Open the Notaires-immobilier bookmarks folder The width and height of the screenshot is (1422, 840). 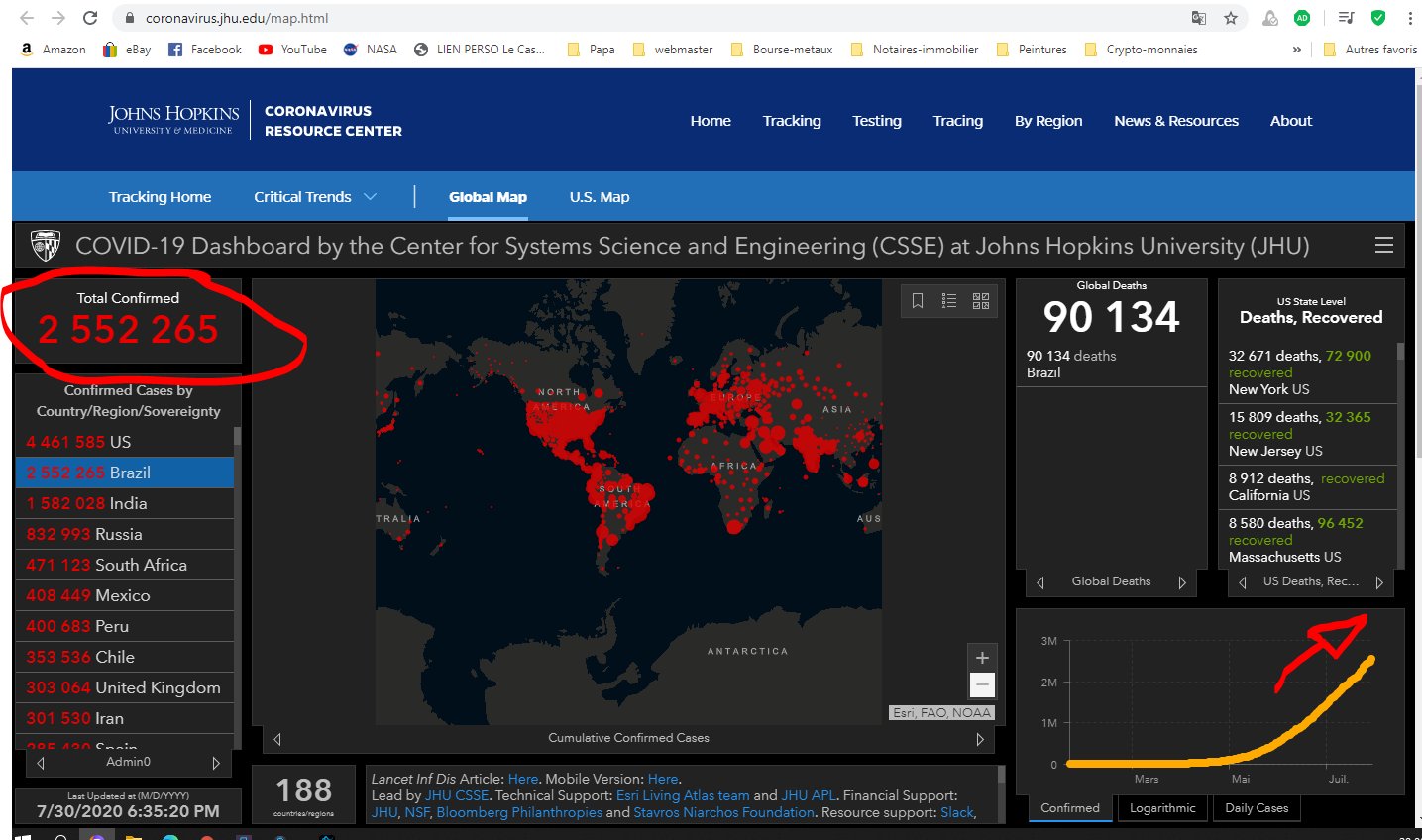click(x=915, y=50)
